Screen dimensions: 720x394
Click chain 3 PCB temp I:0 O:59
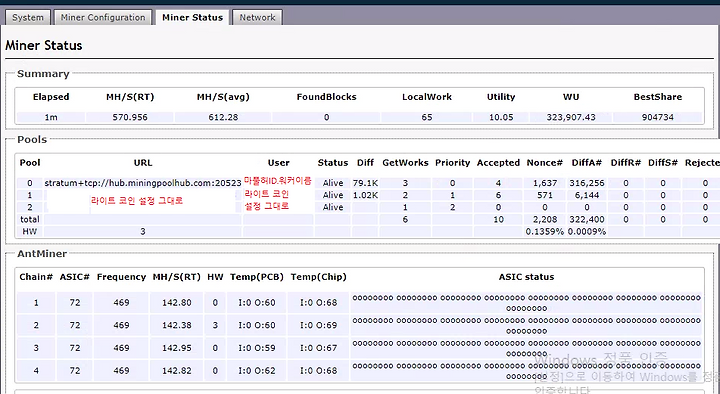pyautogui.click(x=257, y=348)
